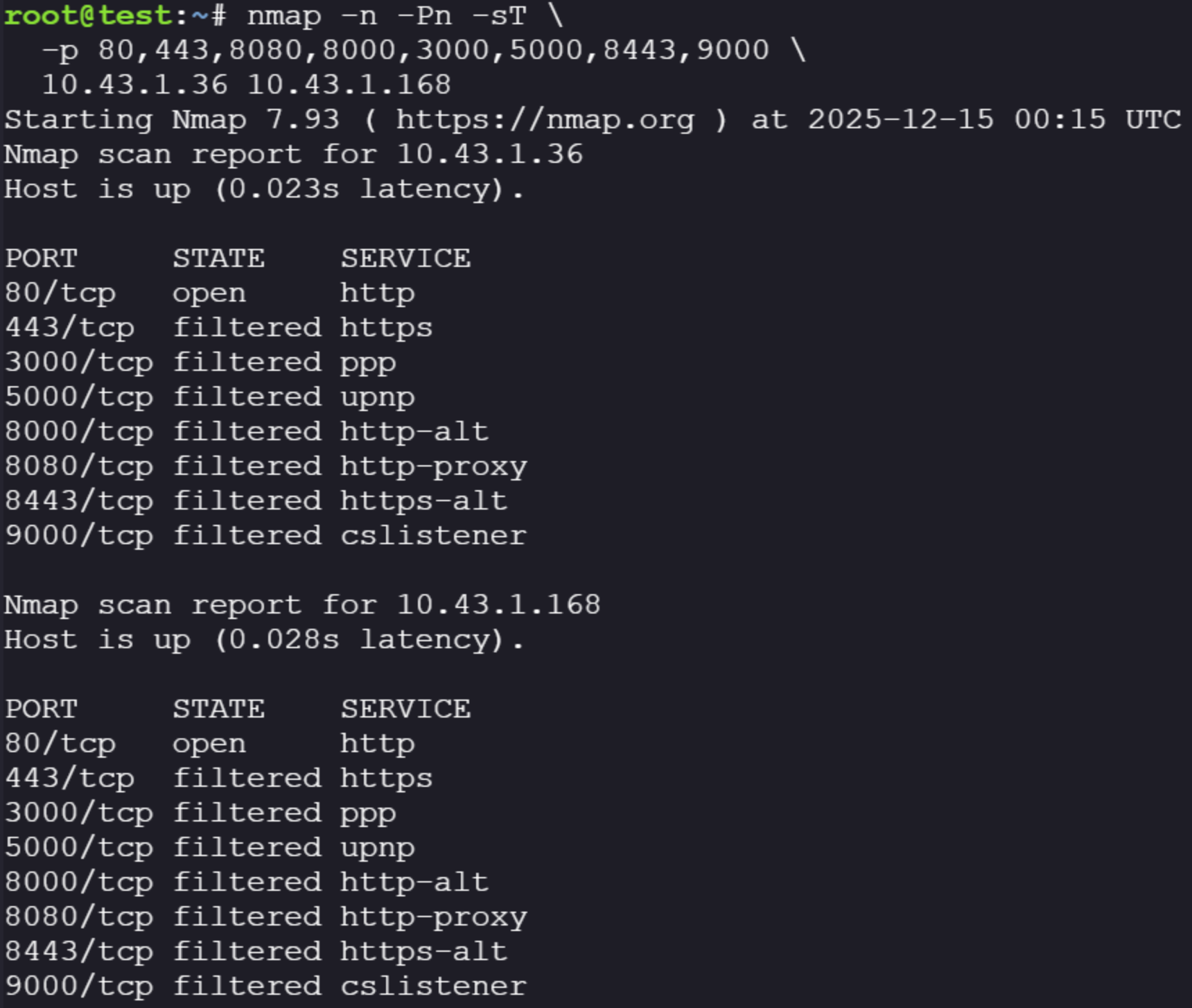Select 80/tcp open row under 10.43.1.36 report

[x=209, y=293]
